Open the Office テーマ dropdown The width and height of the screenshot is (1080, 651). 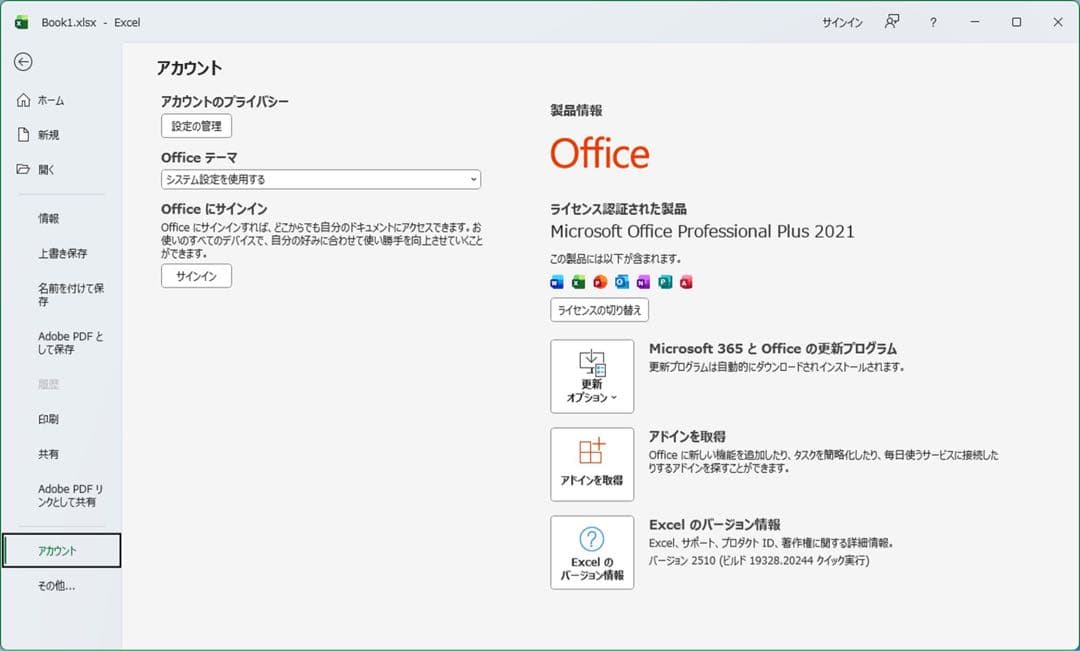point(320,179)
